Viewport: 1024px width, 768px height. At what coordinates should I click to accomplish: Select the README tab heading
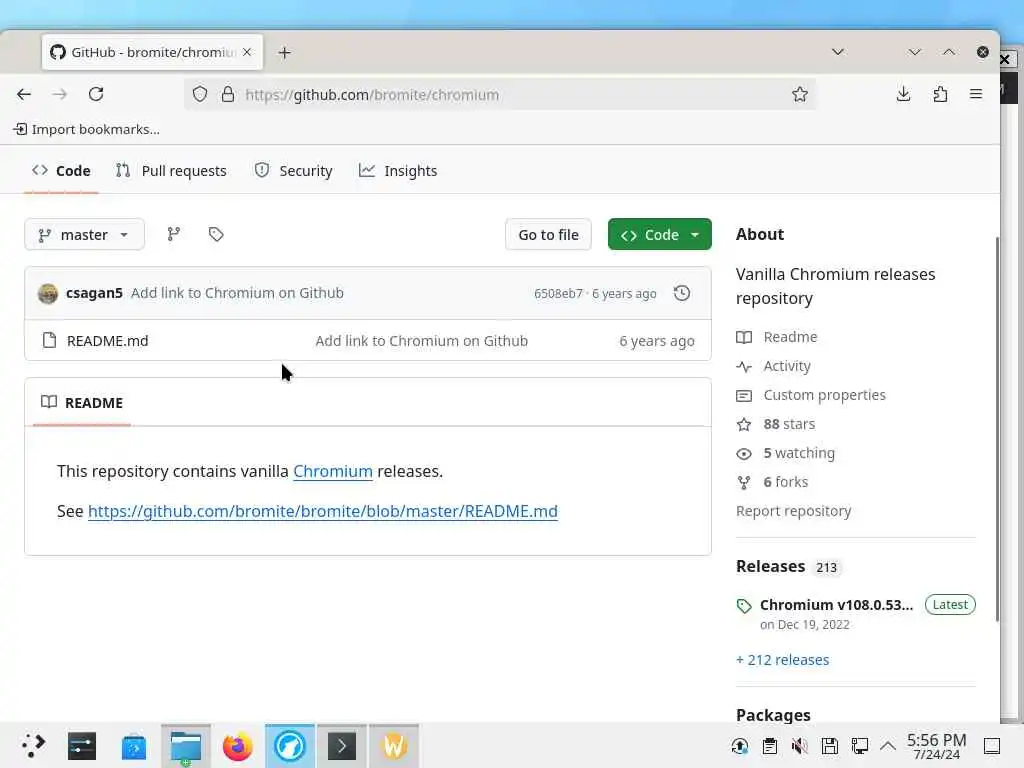pos(82,403)
